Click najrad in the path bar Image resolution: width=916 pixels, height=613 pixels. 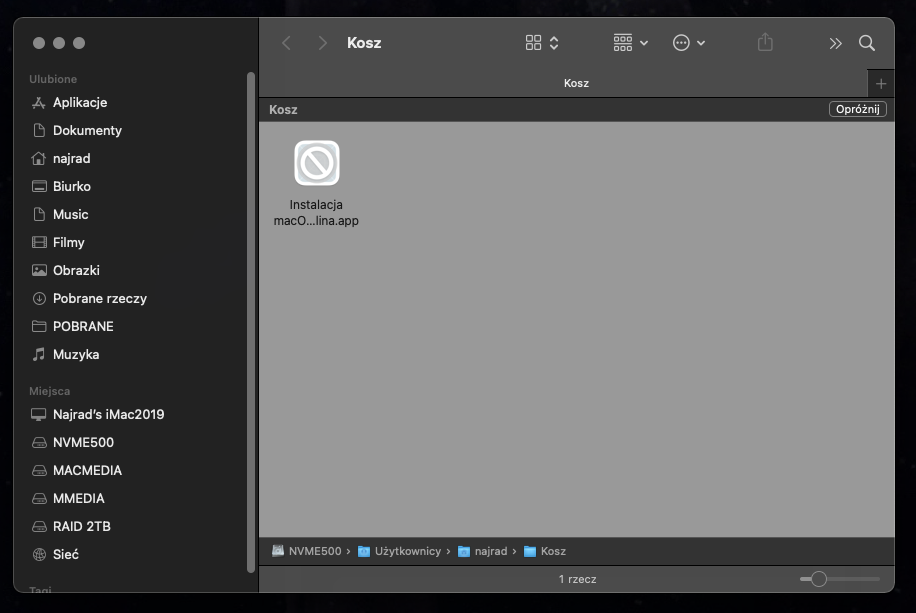pos(483,551)
